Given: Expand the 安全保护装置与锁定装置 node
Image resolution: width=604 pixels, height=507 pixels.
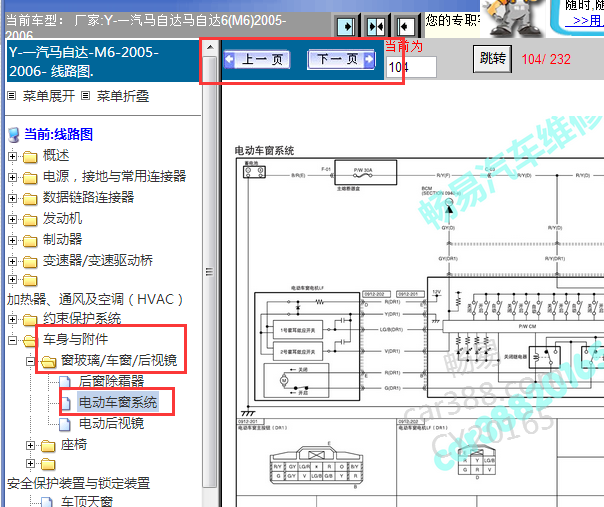Looking at the screenshot, I should [x=30, y=463].
